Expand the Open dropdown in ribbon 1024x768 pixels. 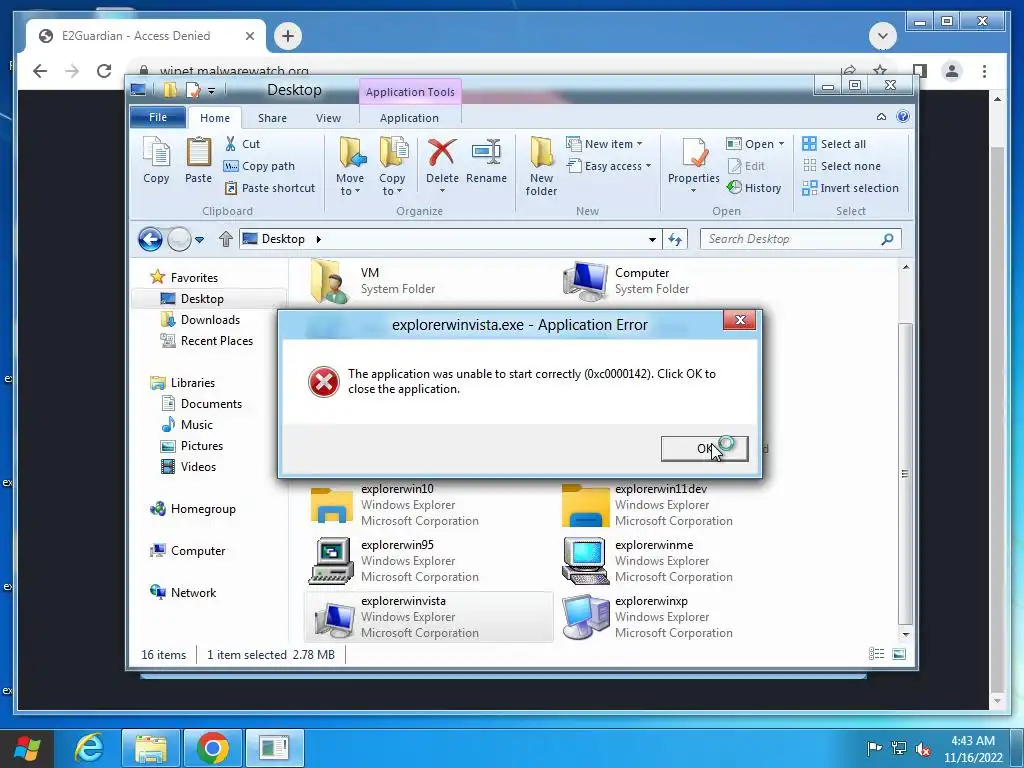pos(755,144)
